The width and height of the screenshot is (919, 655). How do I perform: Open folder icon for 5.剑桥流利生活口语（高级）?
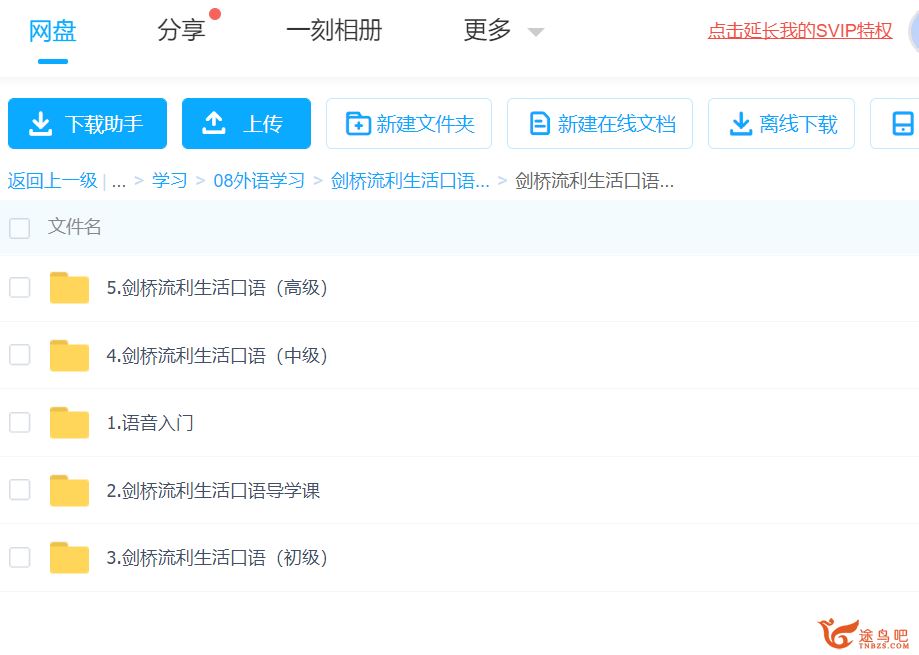point(69,288)
